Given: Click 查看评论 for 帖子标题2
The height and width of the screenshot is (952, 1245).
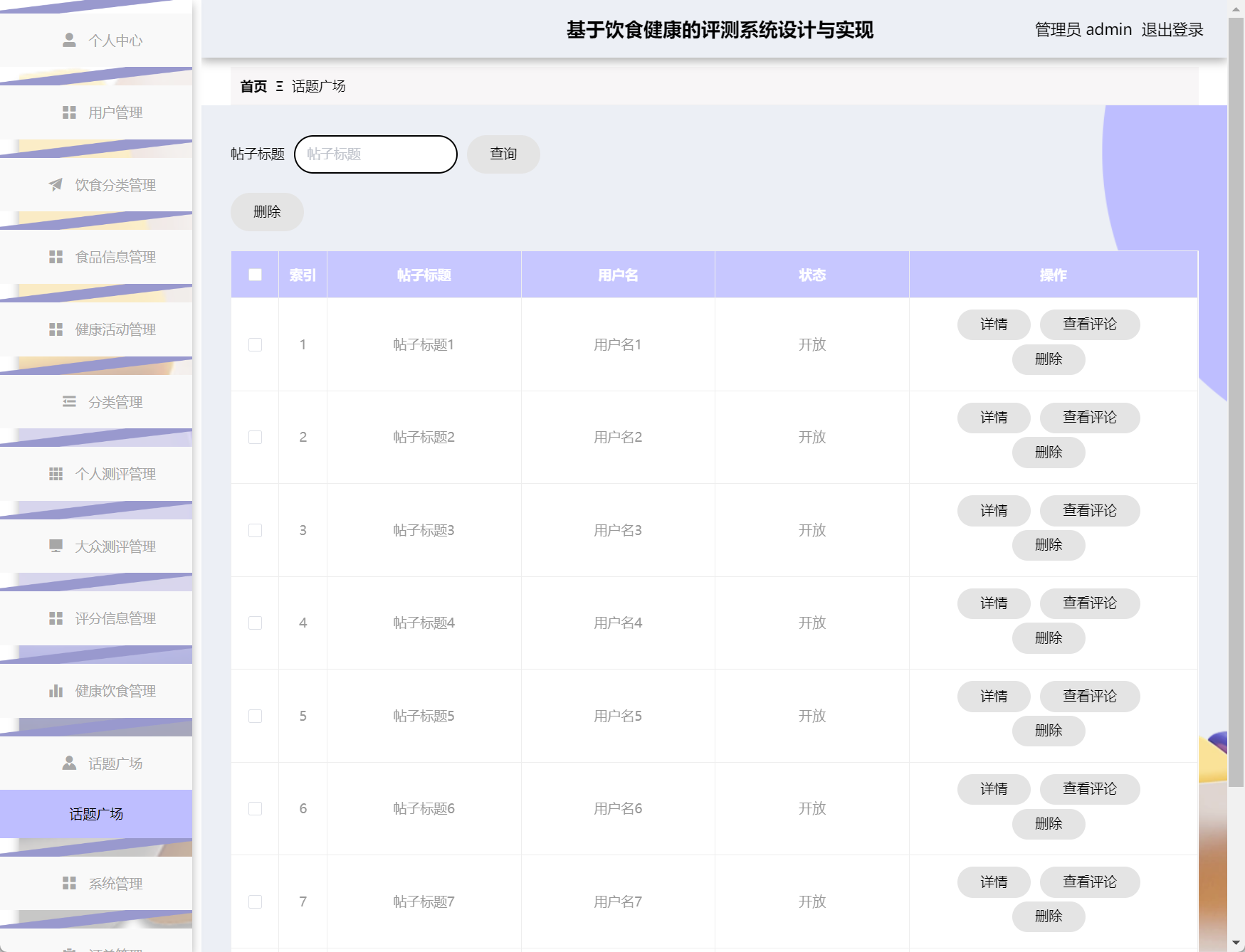Looking at the screenshot, I should tap(1090, 418).
